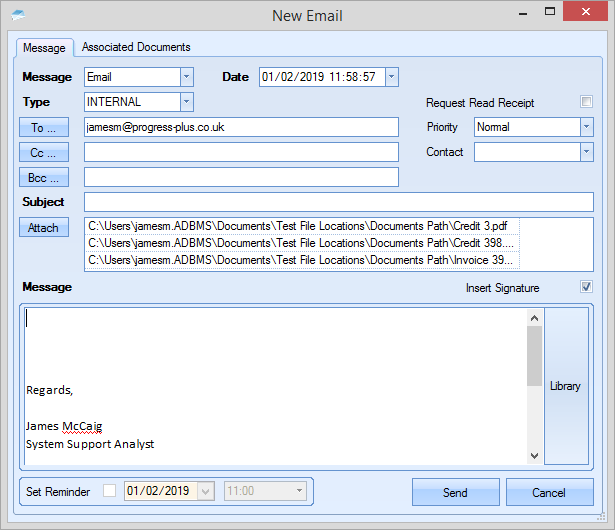The image size is (615, 530).
Task: Click the To... recipient button
Action: click(44, 127)
